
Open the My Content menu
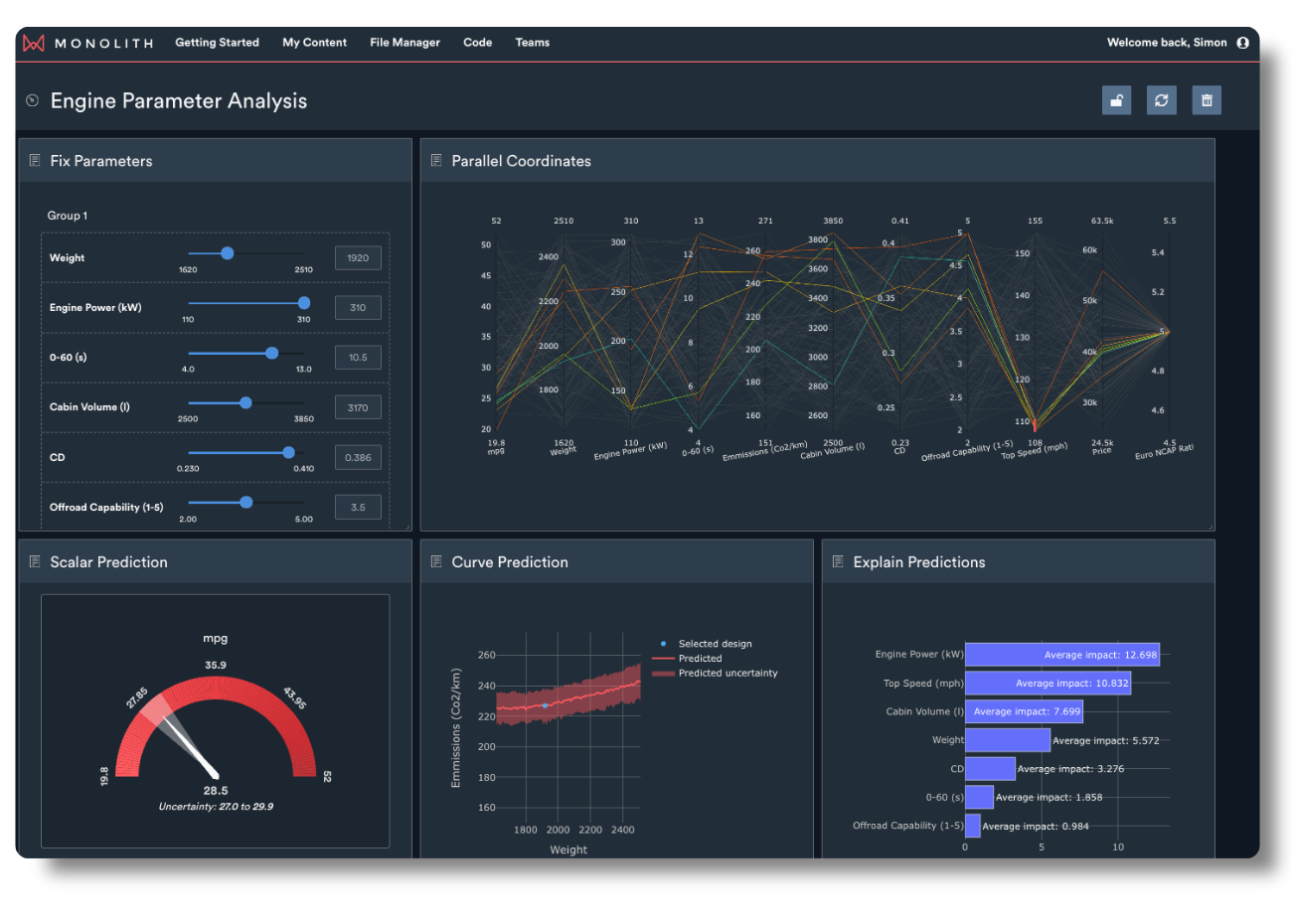tap(314, 42)
